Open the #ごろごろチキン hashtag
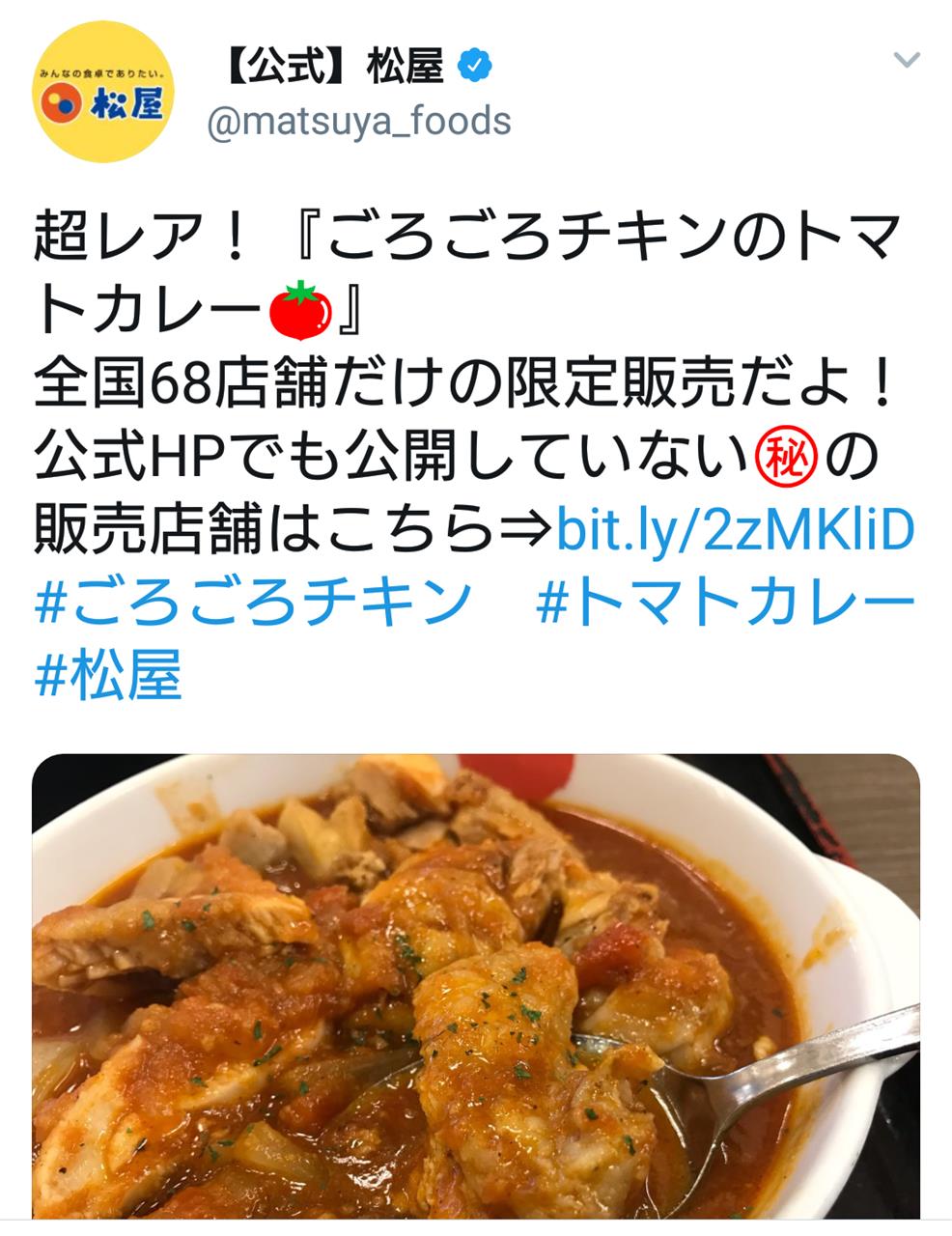 252,601
